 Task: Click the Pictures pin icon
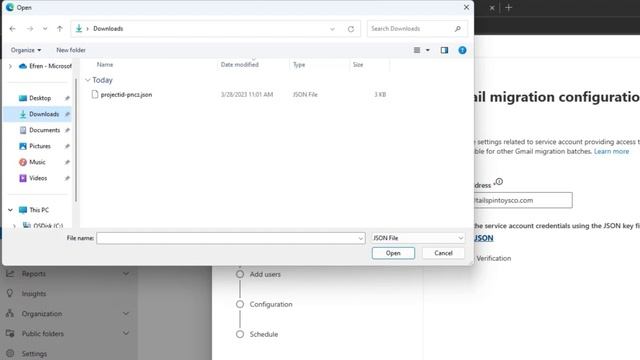(x=67, y=146)
